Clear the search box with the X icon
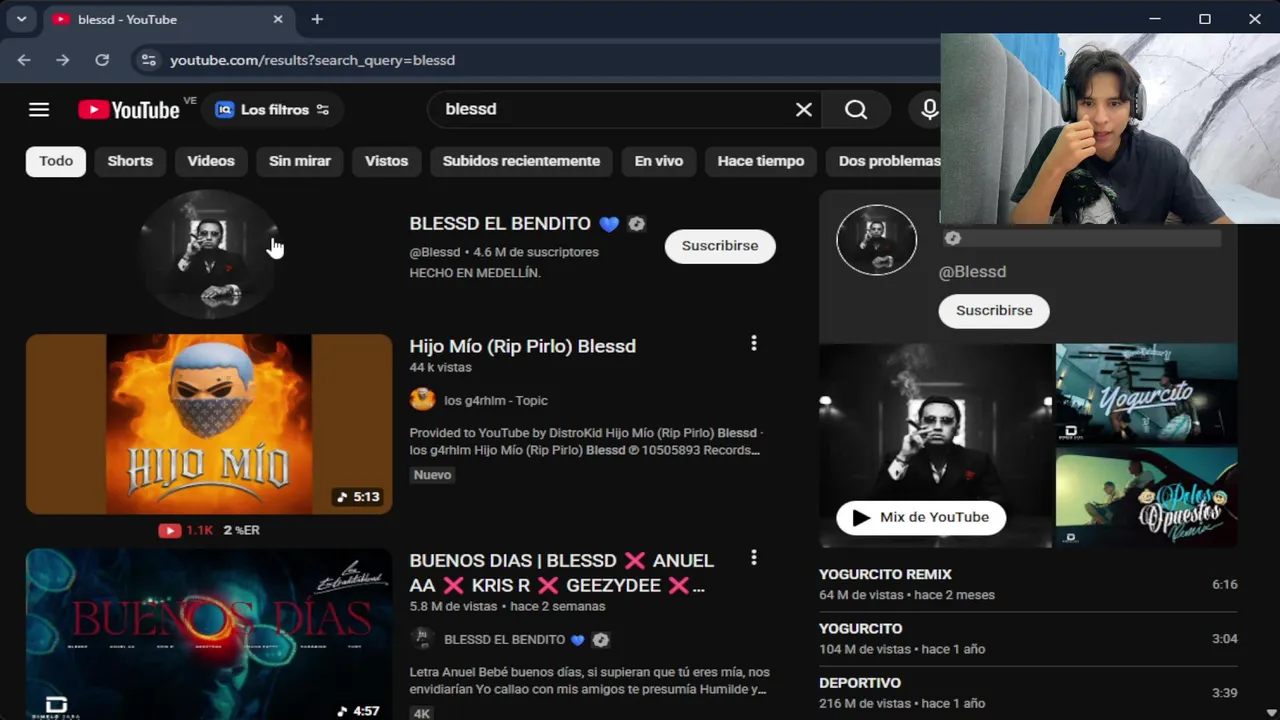The image size is (1280, 720). 804,110
